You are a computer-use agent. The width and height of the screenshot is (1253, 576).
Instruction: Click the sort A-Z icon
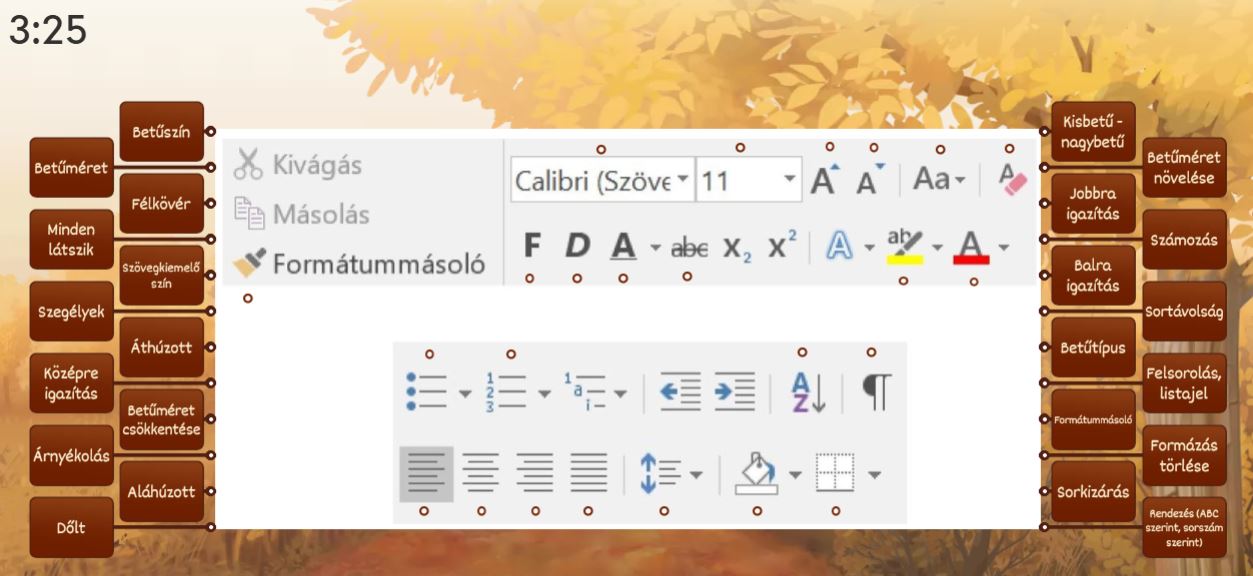point(808,392)
